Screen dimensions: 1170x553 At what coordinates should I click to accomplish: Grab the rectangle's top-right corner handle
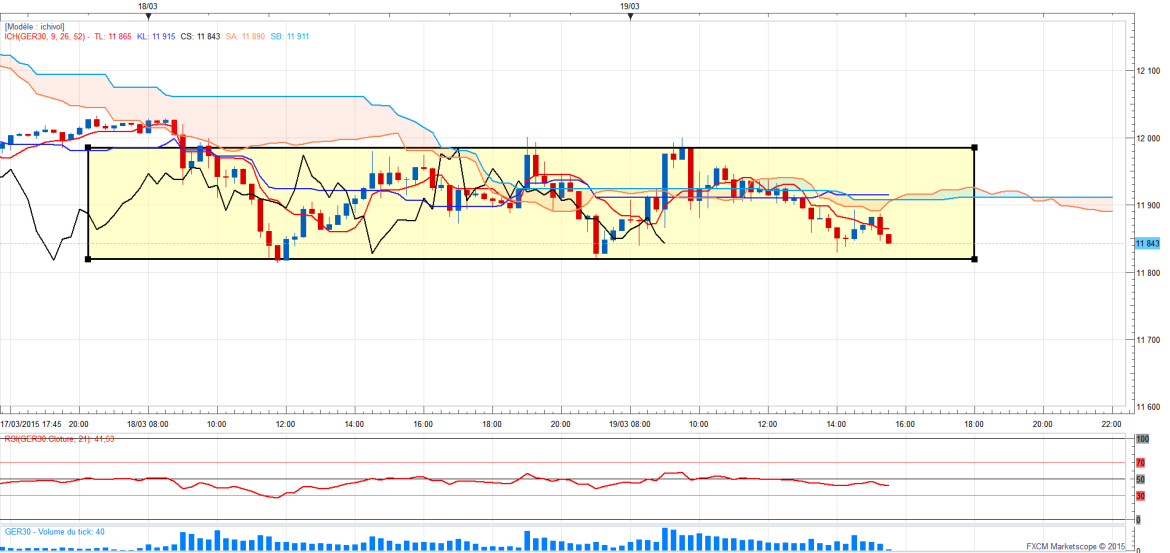click(x=974, y=148)
